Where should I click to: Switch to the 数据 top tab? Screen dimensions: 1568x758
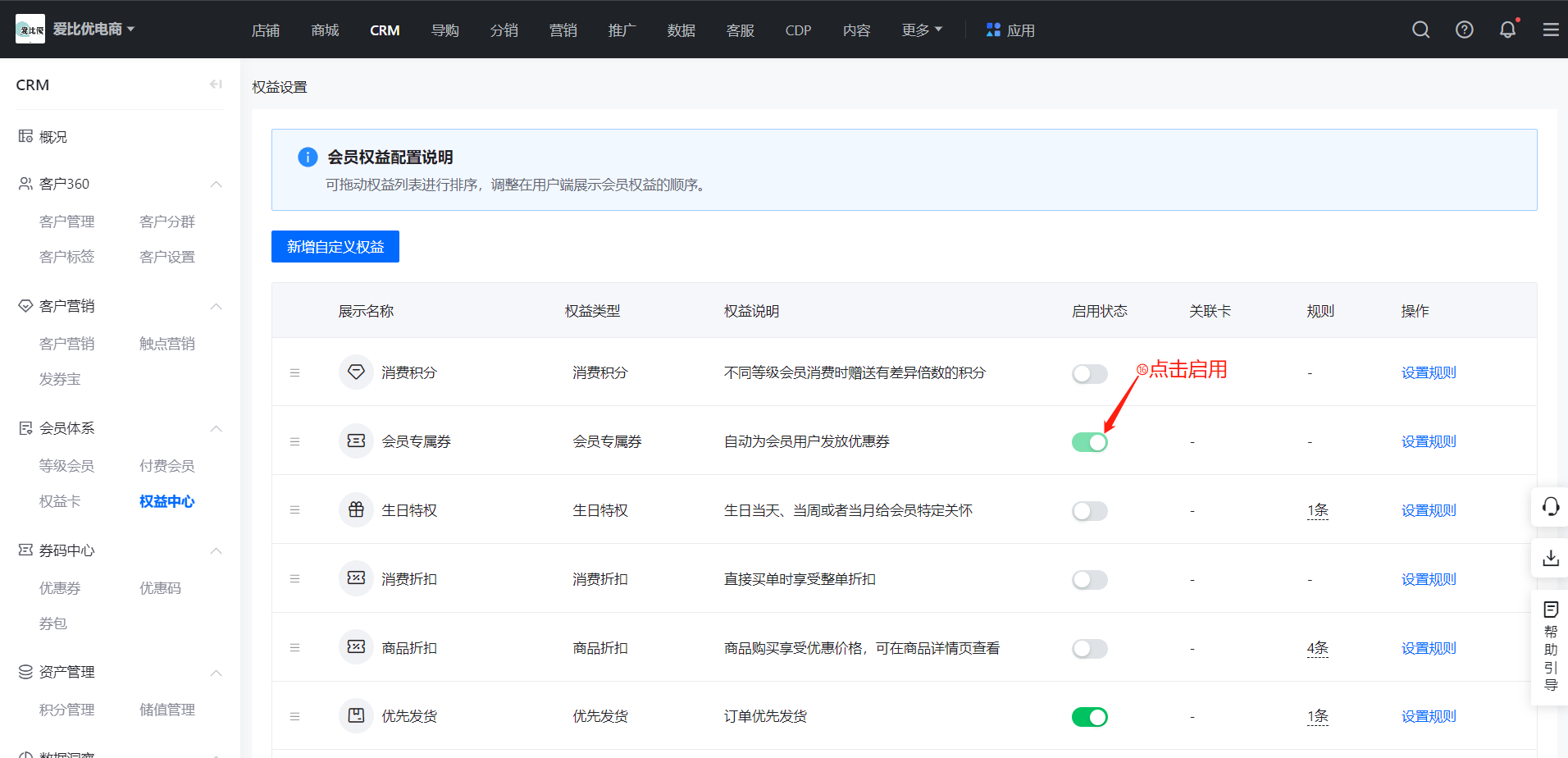click(x=681, y=30)
